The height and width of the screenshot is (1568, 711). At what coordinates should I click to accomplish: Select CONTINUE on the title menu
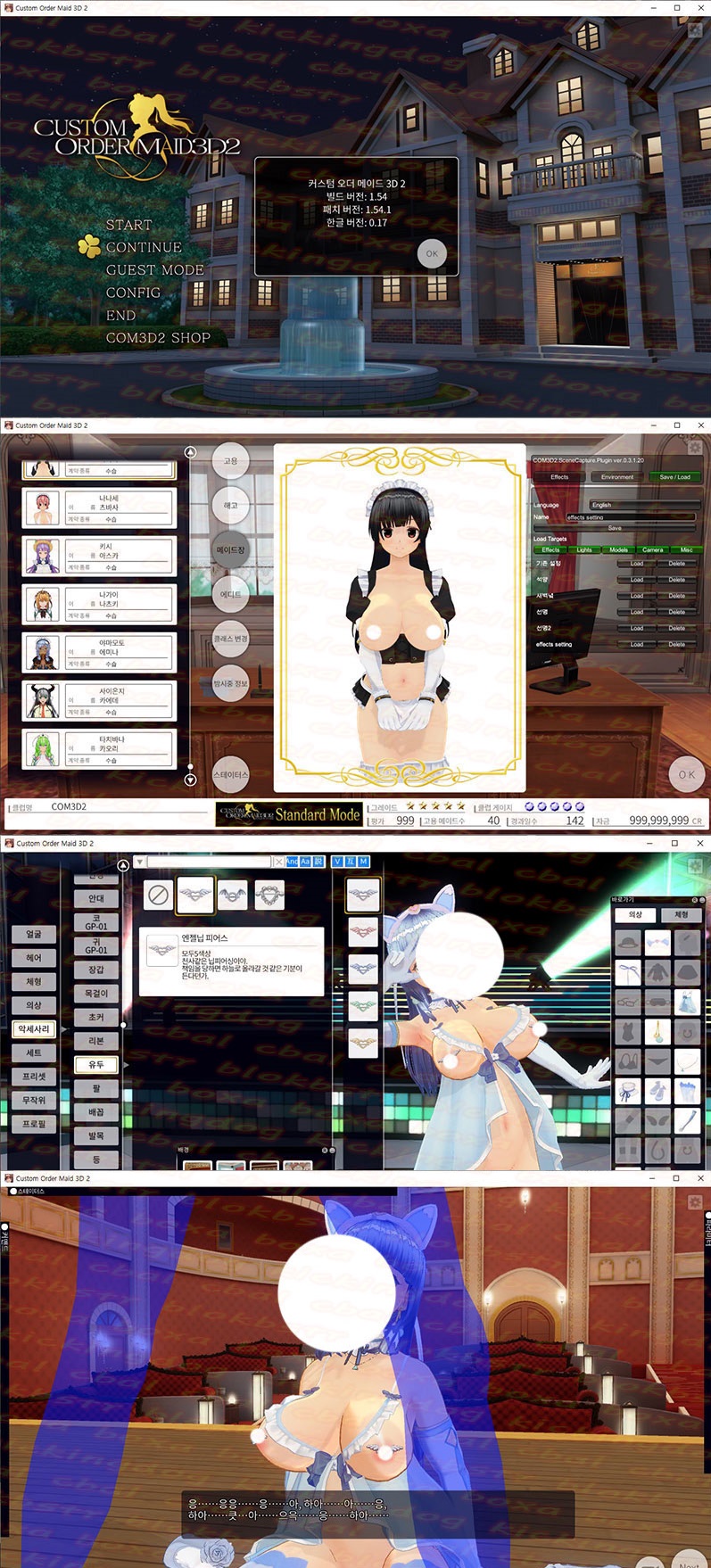(144, 247)
